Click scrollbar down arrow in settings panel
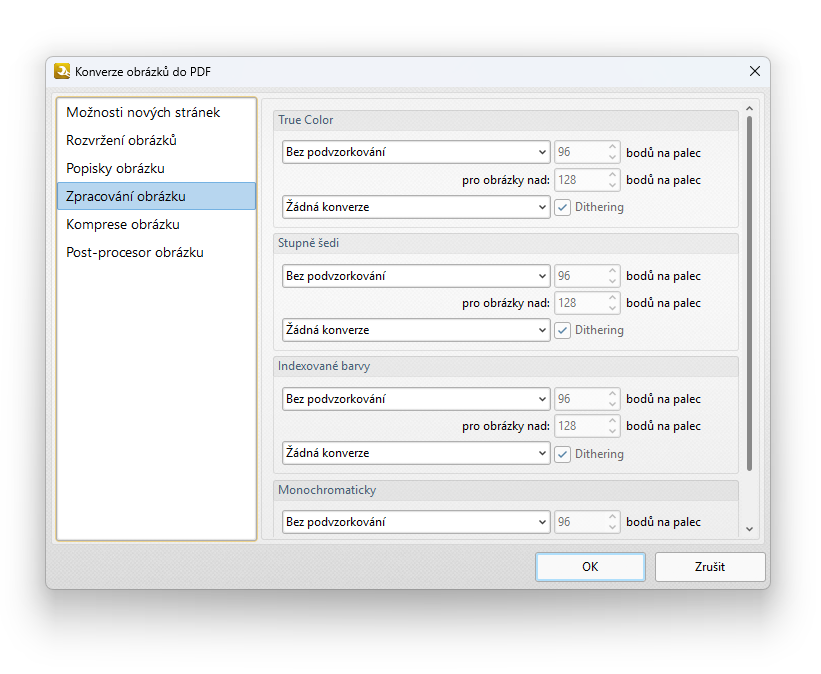Viewport: 821px width, 674px height. coord(749,529)
